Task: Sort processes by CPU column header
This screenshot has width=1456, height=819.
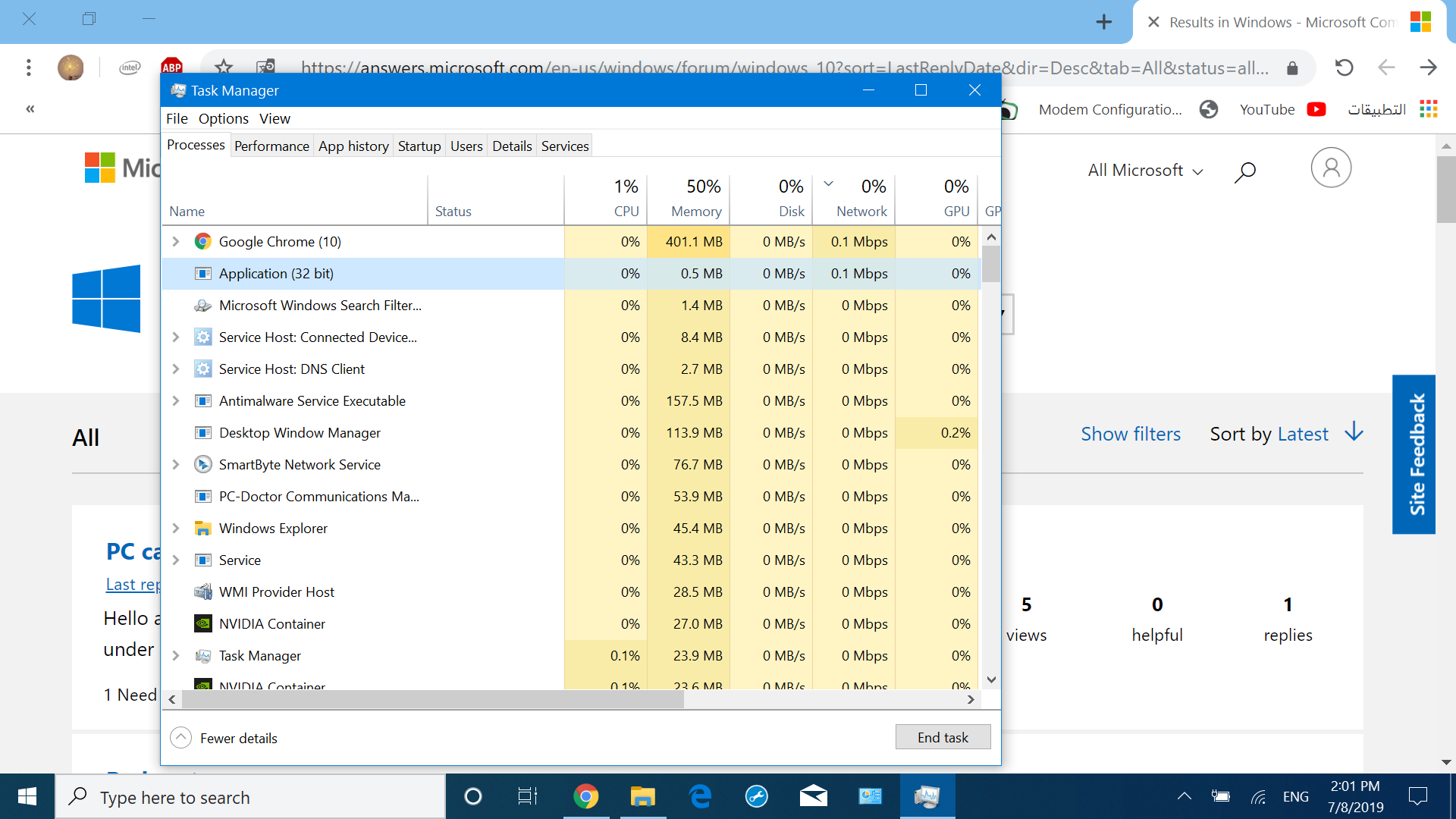Action: 606,199
